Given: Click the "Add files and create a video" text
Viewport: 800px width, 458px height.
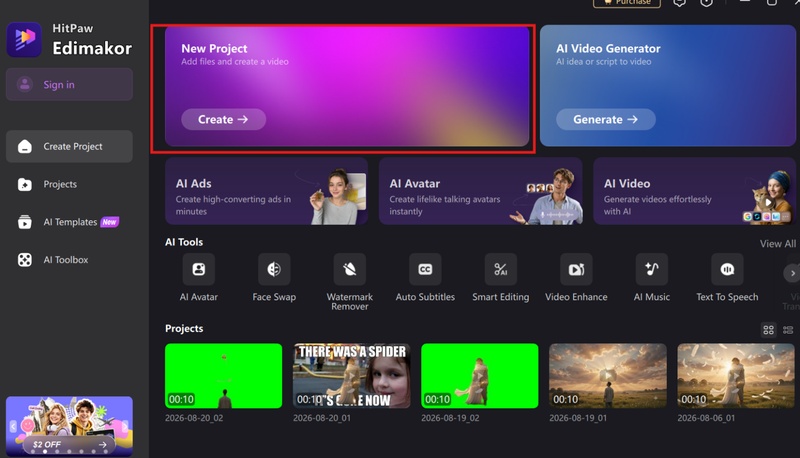Looking at the screenshot, I should pyautogui.click(x=235, y=62).
